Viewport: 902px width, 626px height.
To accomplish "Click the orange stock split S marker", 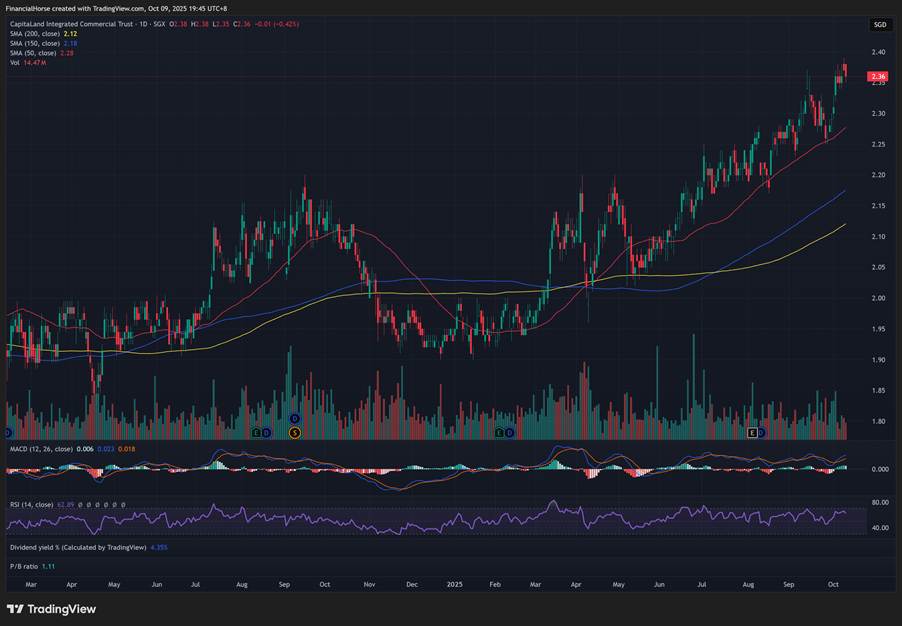I will tap(294, 432).
